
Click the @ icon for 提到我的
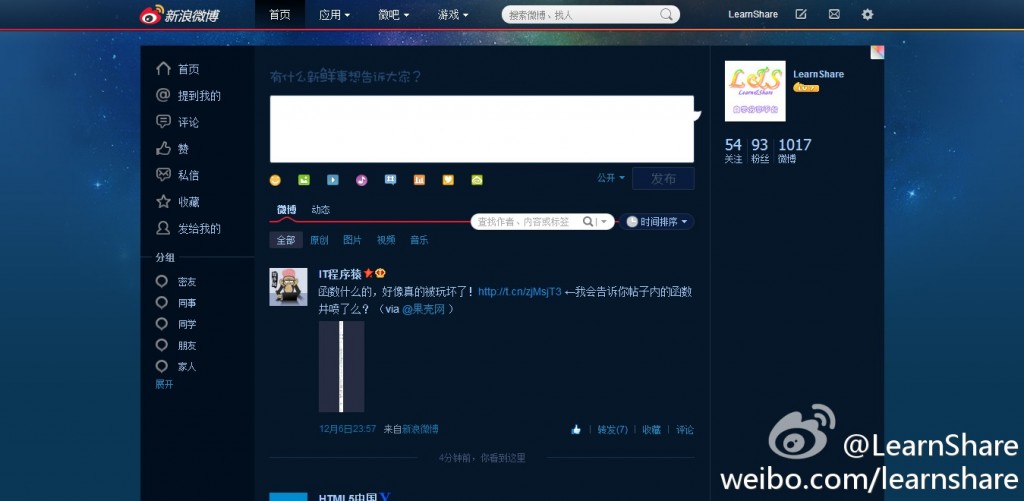163,95
